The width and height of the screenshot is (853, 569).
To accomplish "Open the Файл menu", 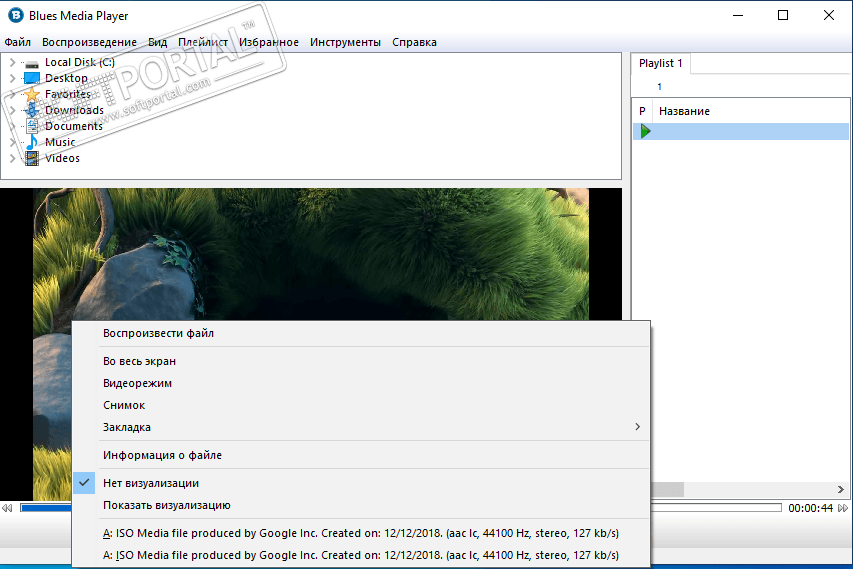I will pyautogui.click(x=17, y=42).
